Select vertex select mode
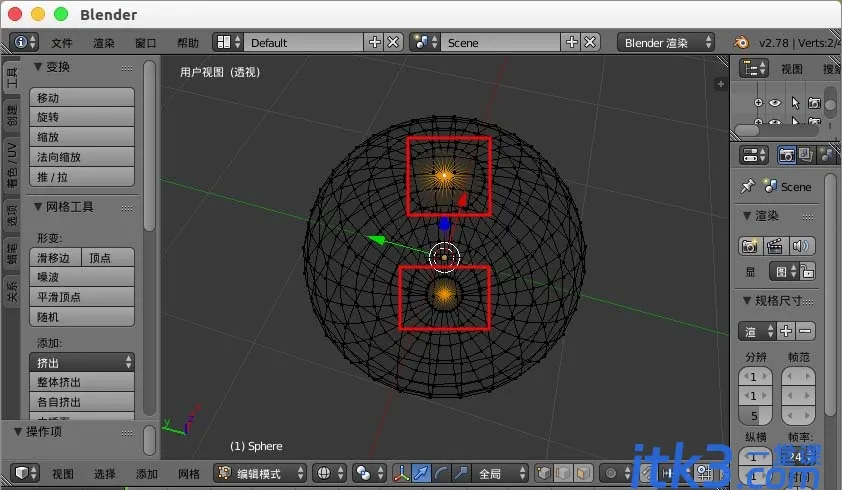Screen dimensions: 842x490 click(543, 473)
